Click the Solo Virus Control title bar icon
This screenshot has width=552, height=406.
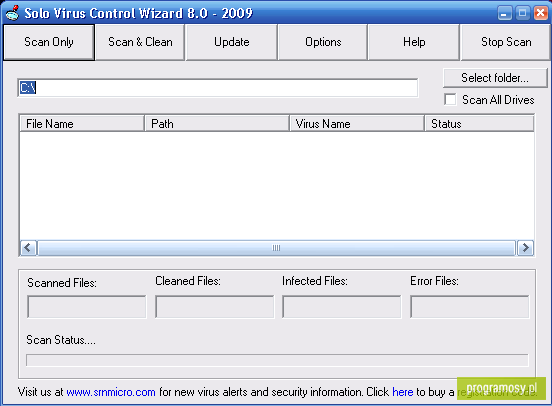click(12, 13)
